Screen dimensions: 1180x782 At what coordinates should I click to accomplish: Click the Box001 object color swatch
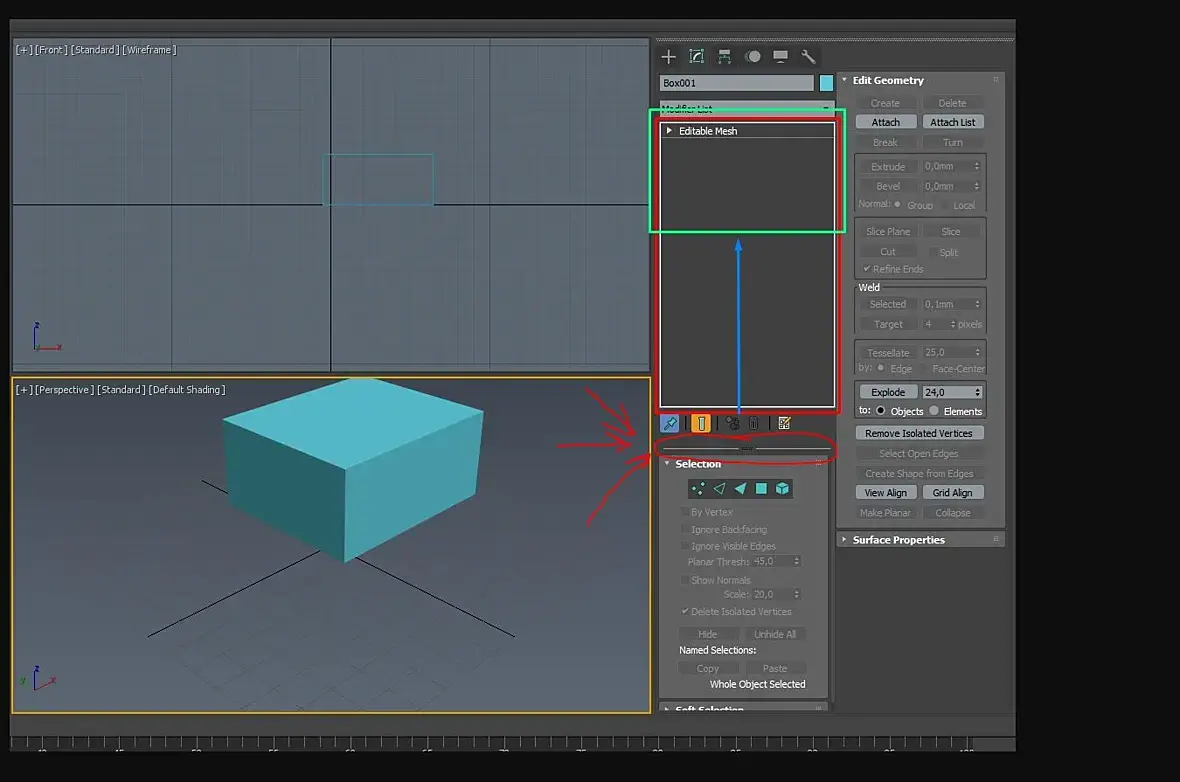click(827, 83)
